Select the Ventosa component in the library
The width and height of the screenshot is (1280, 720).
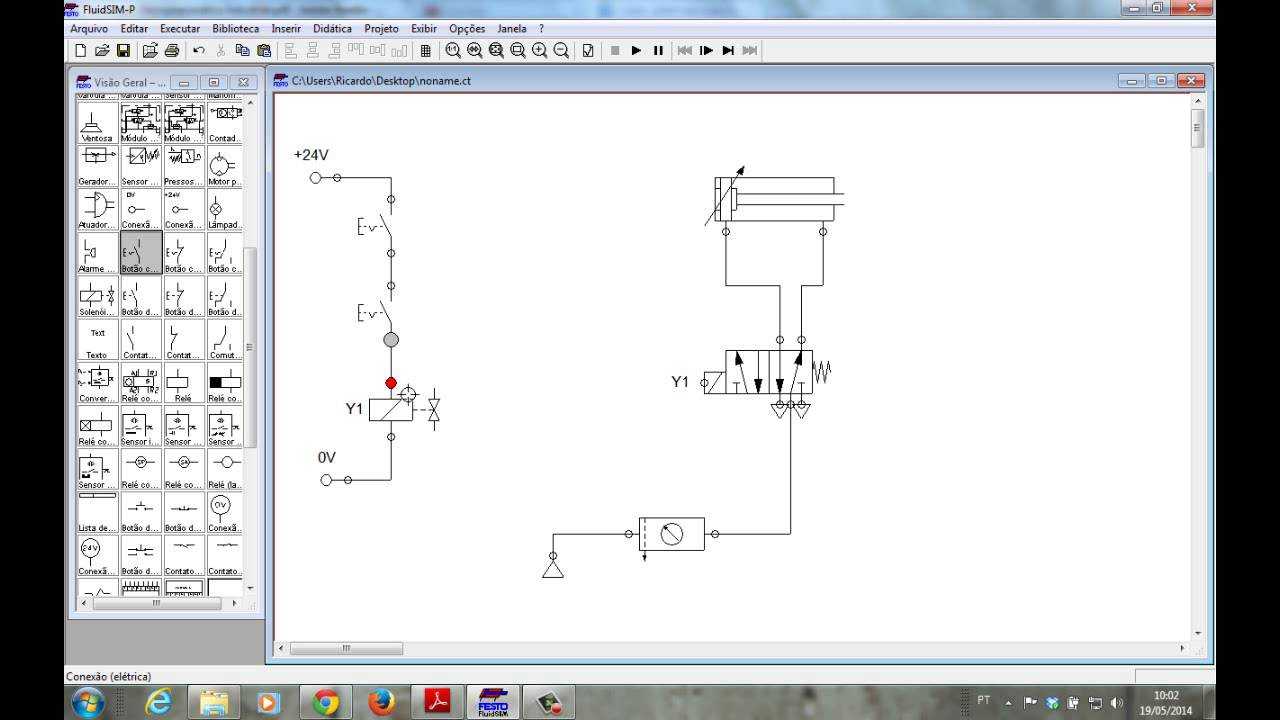click(x=97, y=124)
